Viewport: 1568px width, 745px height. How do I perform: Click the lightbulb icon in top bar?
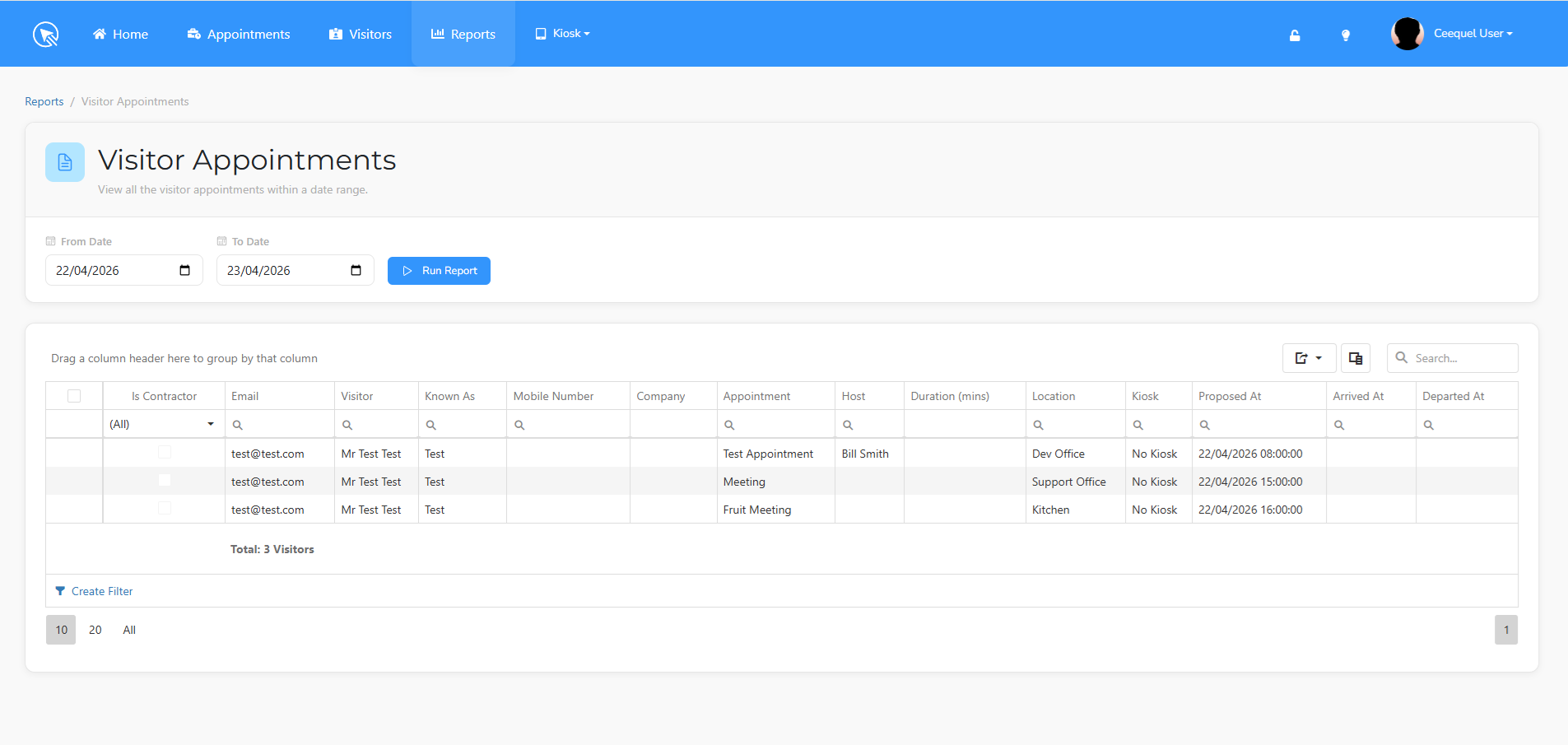click(x=1346, y=35)
